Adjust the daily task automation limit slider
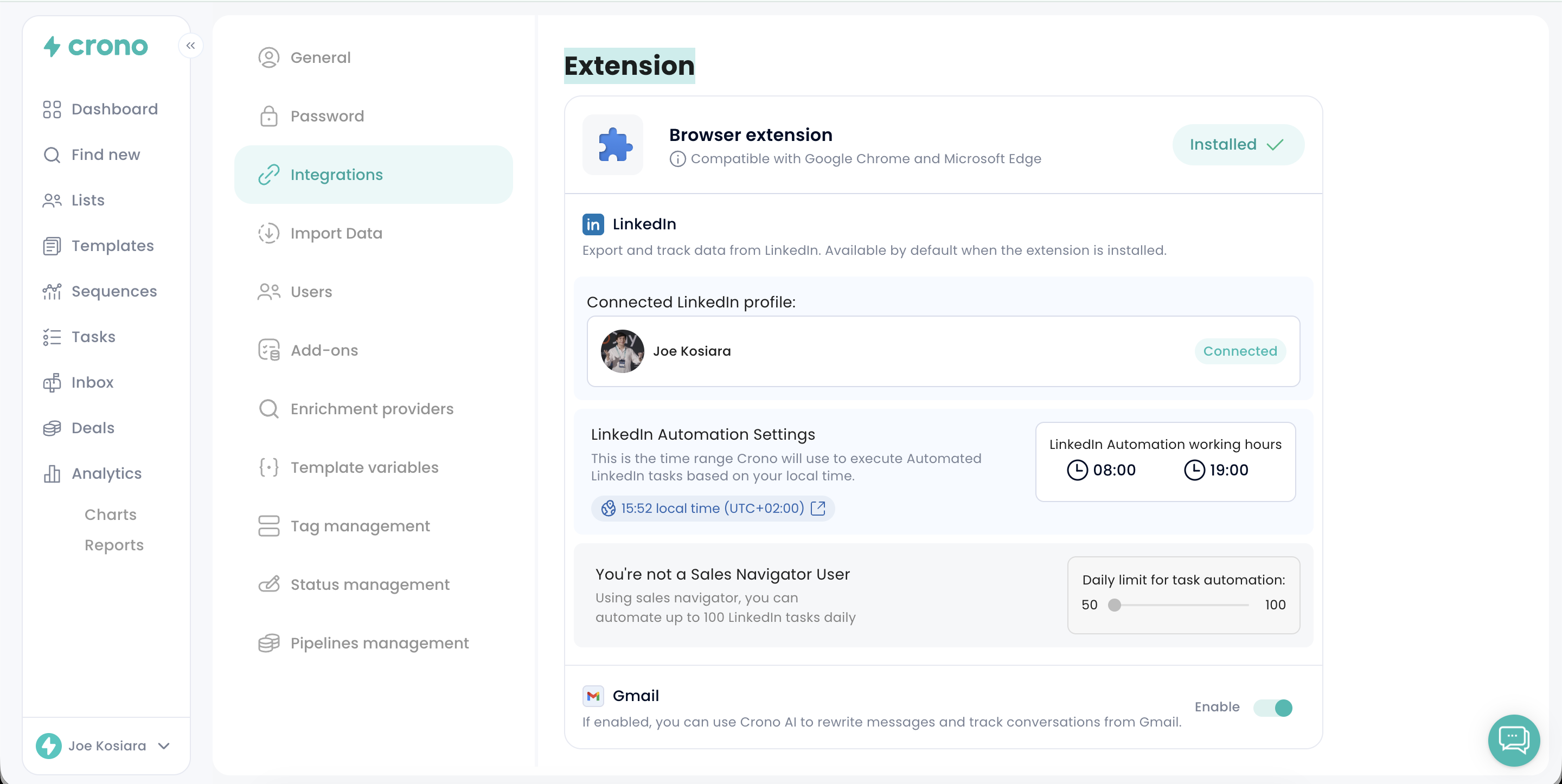The height and width of the screenshot is (784, 1562). 1115,605
